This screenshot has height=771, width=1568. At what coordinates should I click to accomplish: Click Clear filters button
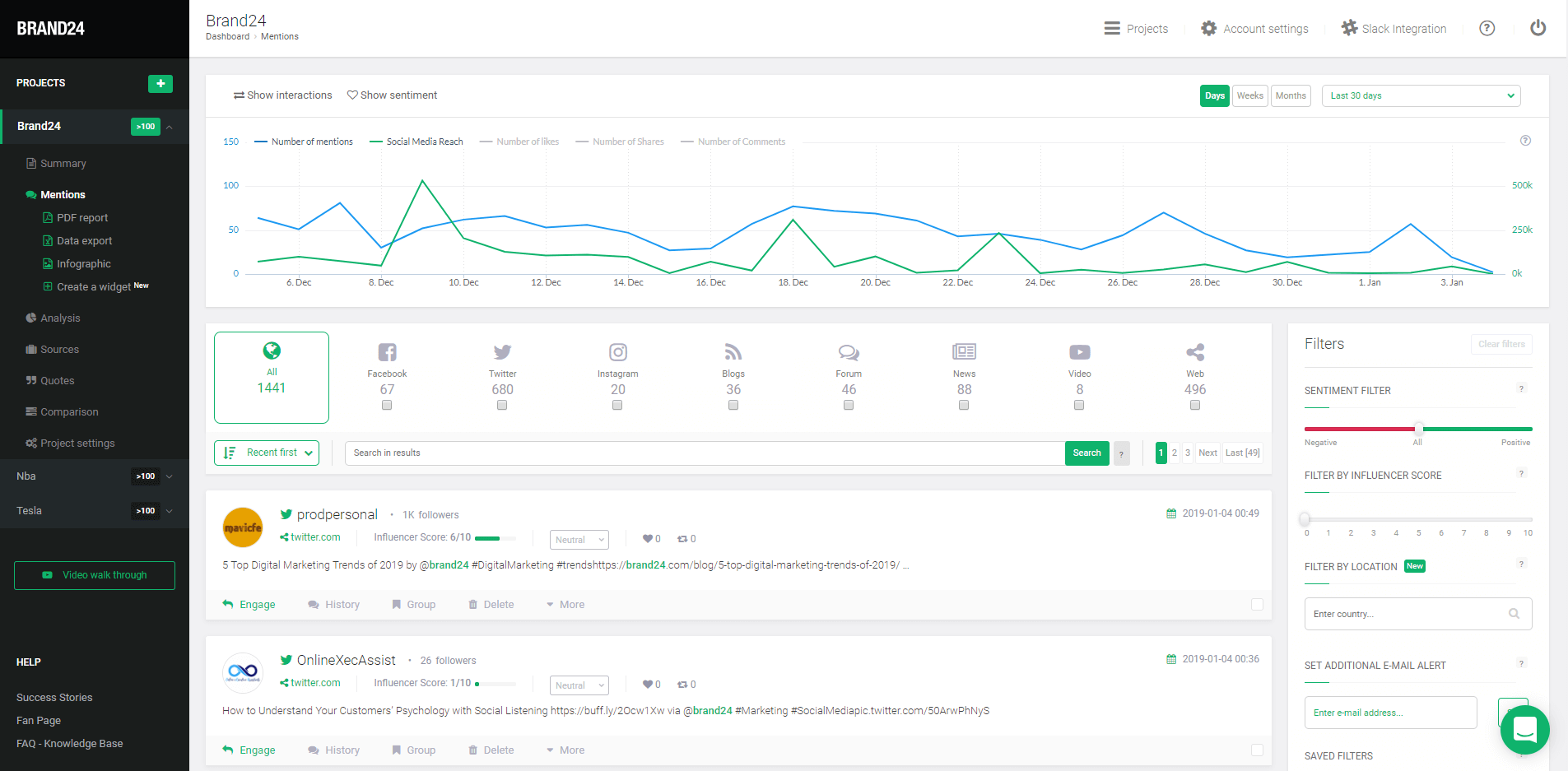click(1501, 345)
